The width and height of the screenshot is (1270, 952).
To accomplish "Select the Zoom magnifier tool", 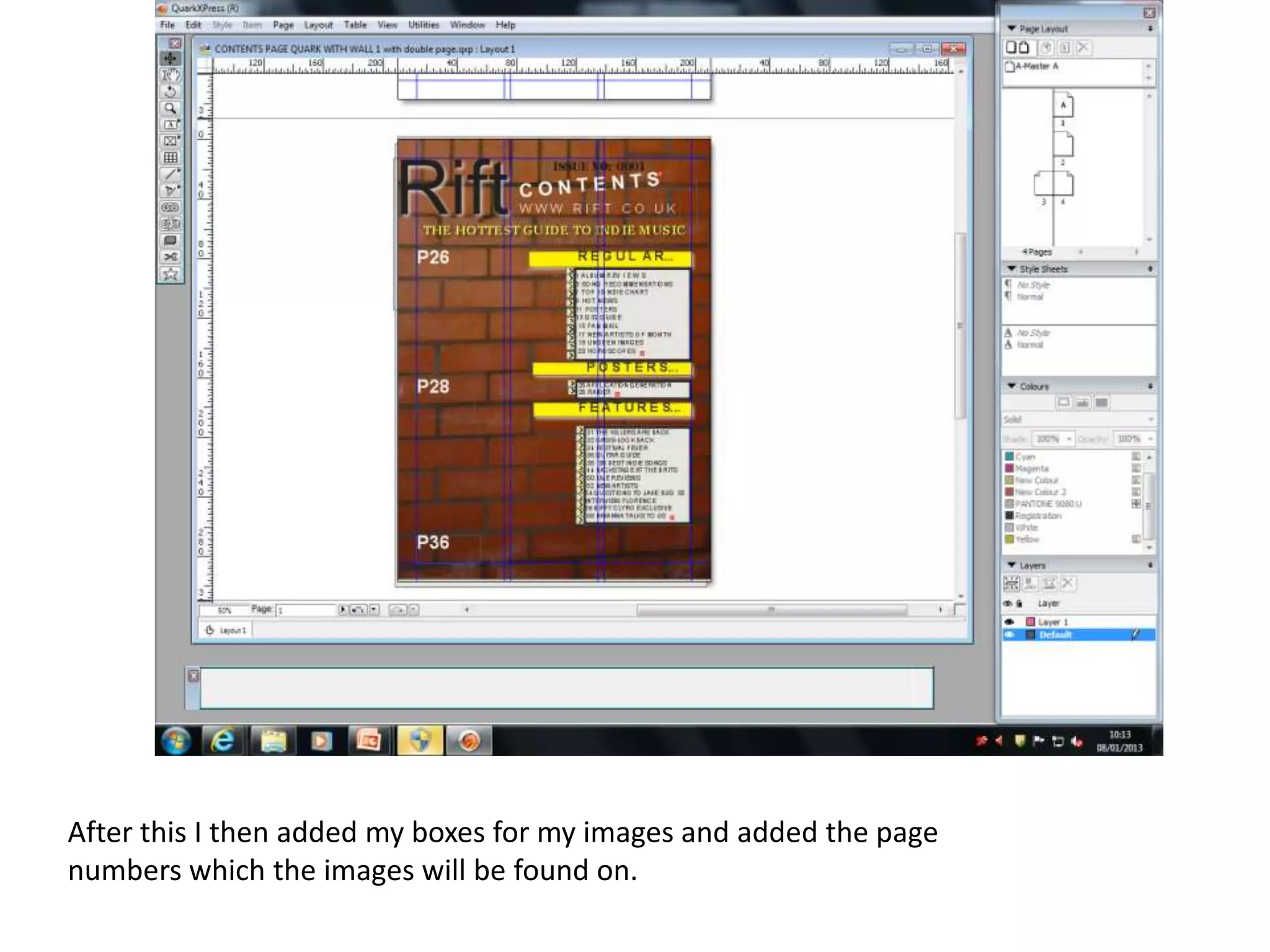I will pyautogui.click(x=170, y=108).
